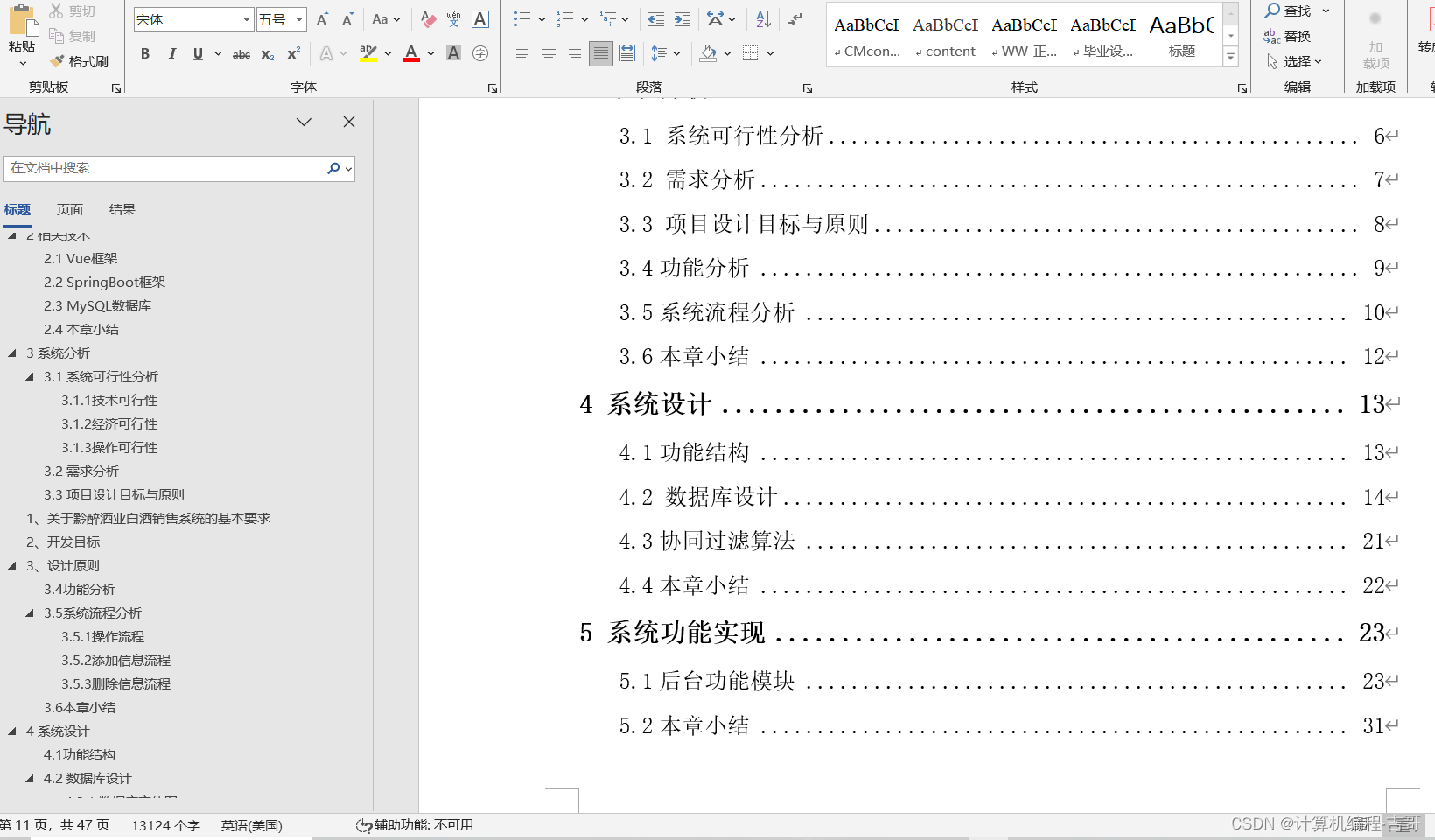The image size is (1435, 840).
Task: Click the enclosed character icon
Action: 479,53
